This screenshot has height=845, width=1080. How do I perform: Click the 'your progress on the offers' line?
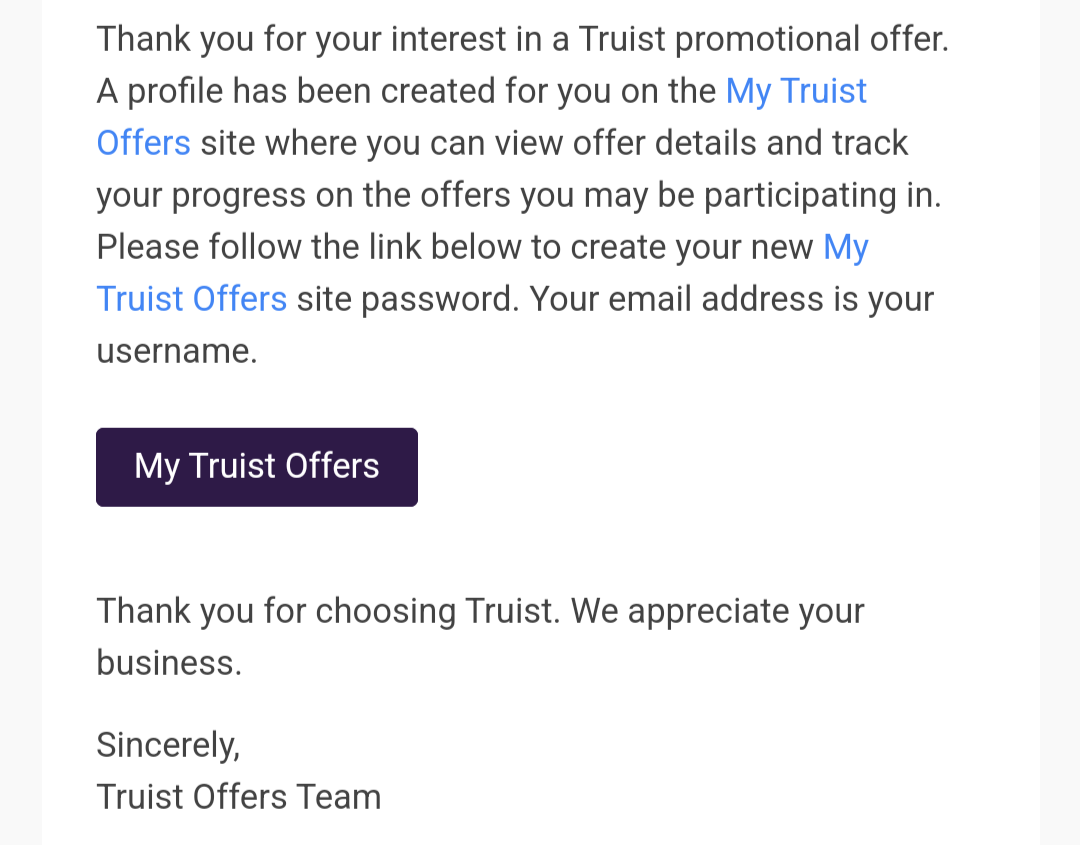519,196
